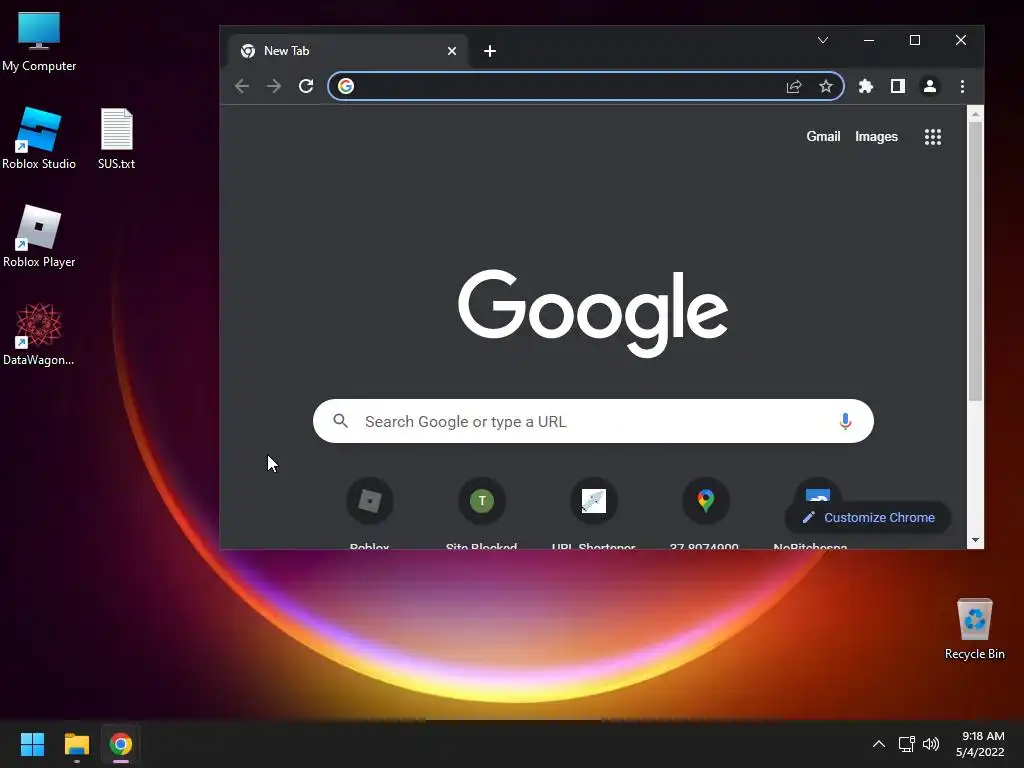Focus the Search Google or type a URL box
Screen dimensions: 1024x768
tap(593, 421)
